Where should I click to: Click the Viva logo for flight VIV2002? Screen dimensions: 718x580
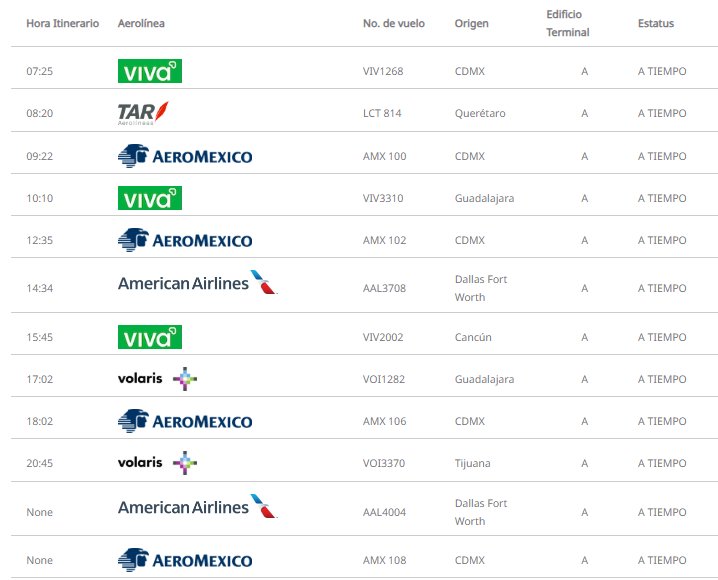(x=150, y=337)
